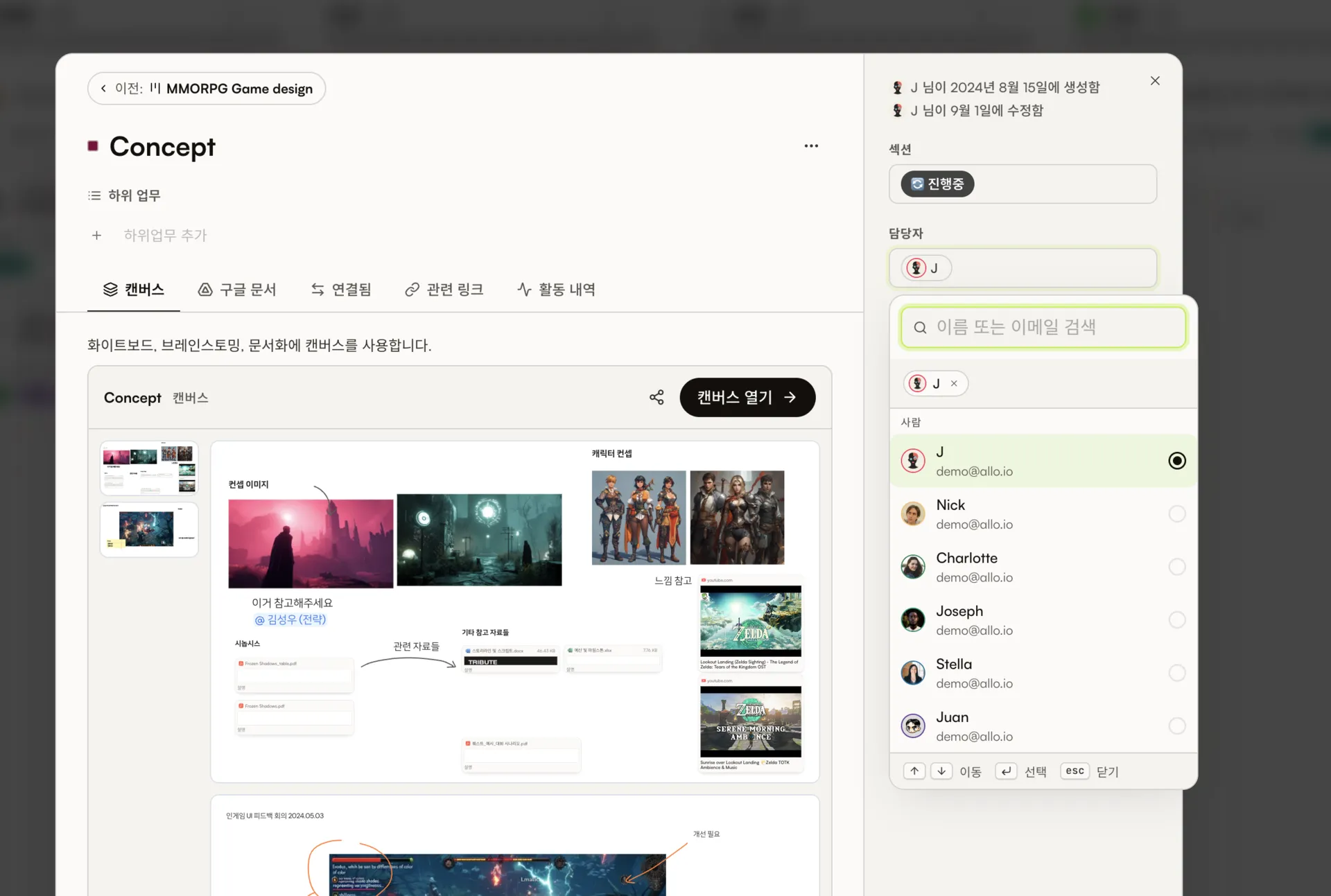
Task: Click Juan's avatar in people list
Action: [913, 726]
